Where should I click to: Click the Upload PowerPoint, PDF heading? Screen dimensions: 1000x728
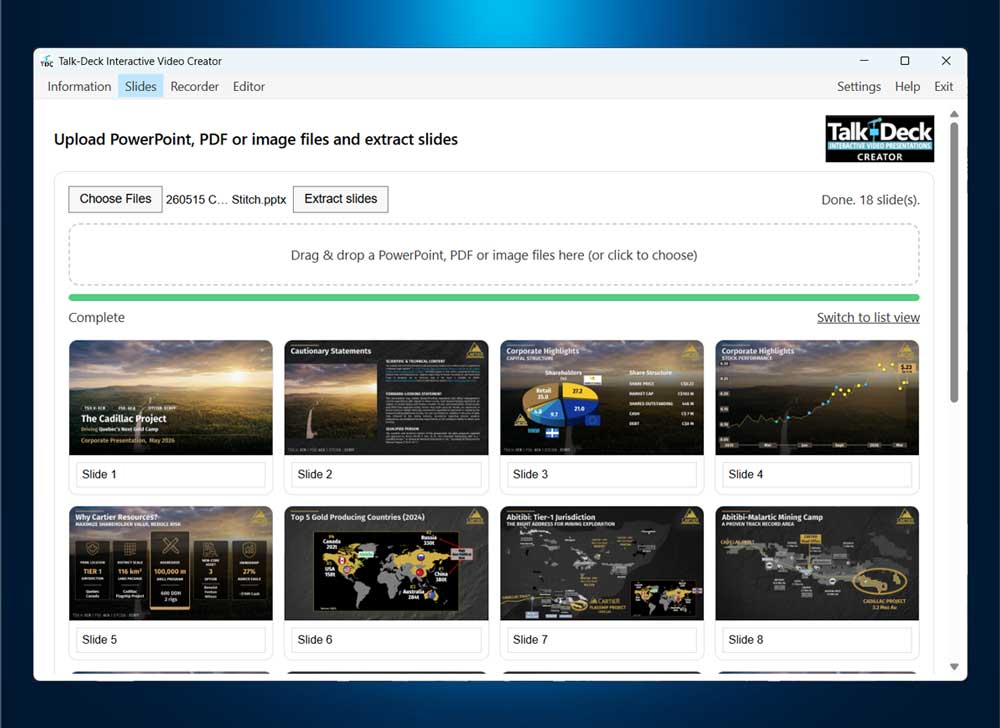tap(256, 140)
